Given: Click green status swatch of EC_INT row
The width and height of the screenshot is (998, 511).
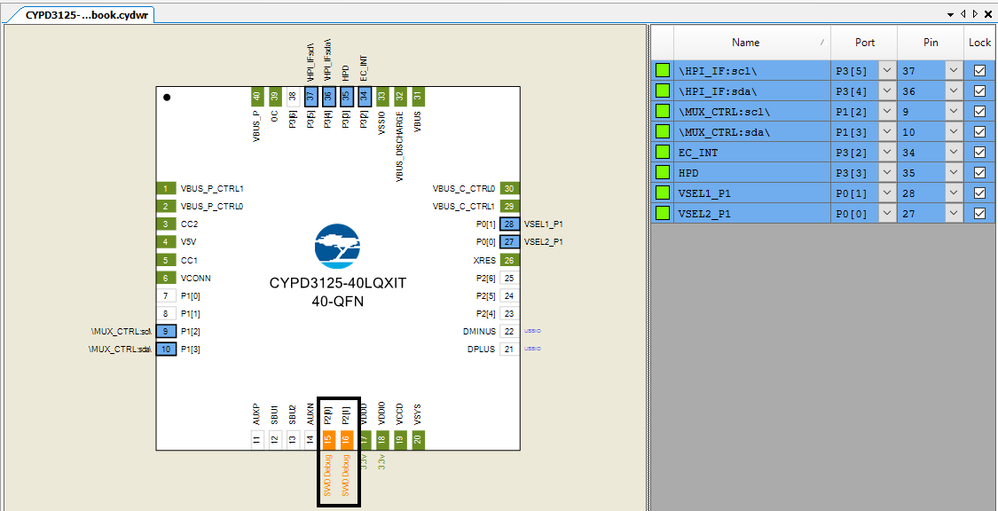Looking at the screenshot, I should pos(663,153).
